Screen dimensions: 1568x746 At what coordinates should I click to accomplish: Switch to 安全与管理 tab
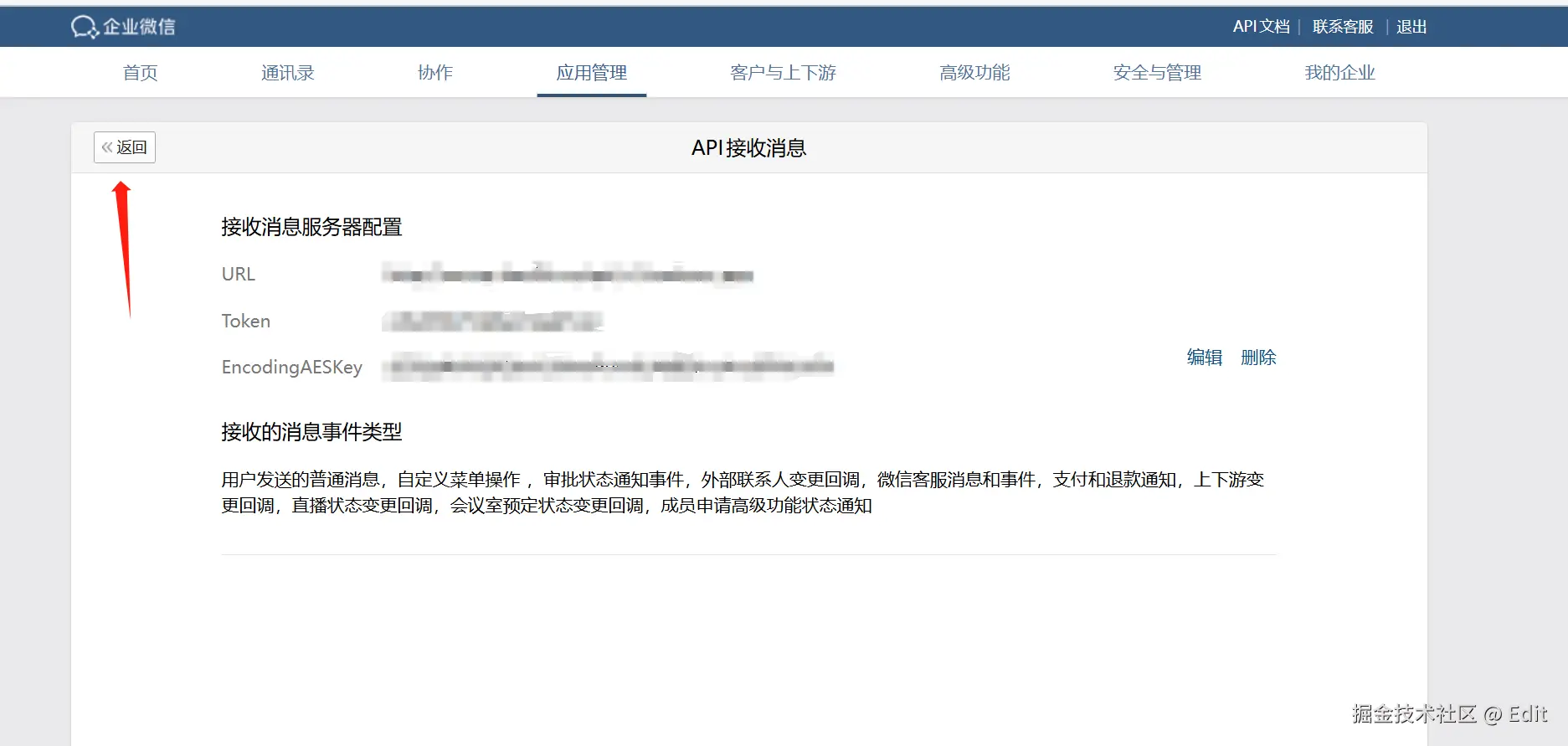click(x=1157, y=73)
